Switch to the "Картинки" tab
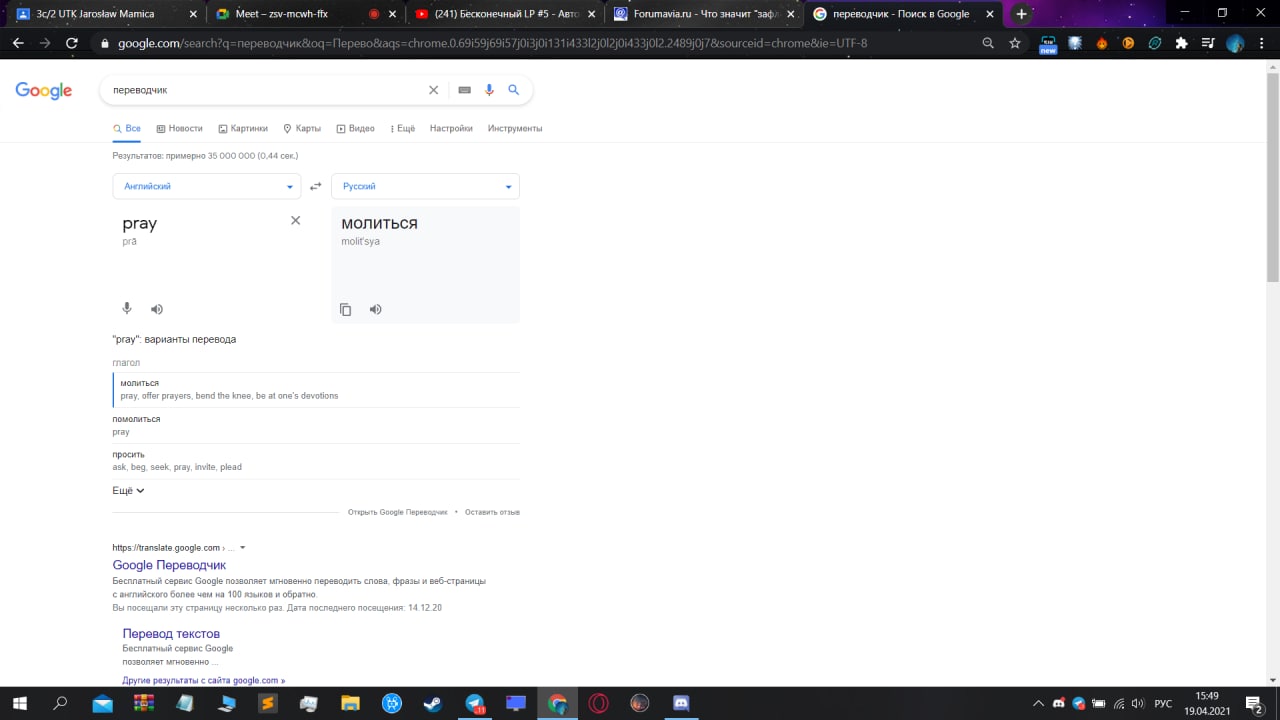Viewport: 1280px width, 720px height. (x=243, y=128)
